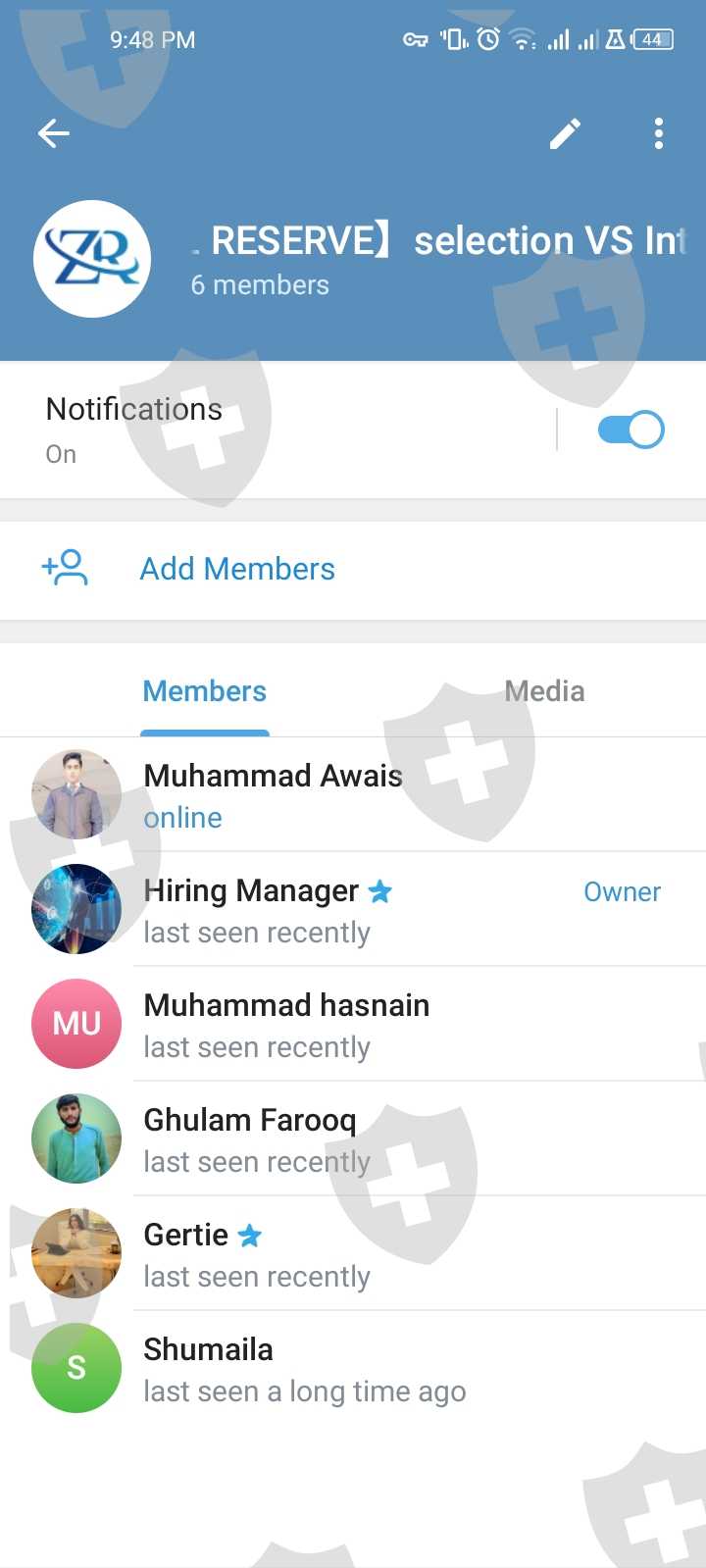
Task: Tap the back arrow icon
Action: pyautogui.click(x=54, y=133)
